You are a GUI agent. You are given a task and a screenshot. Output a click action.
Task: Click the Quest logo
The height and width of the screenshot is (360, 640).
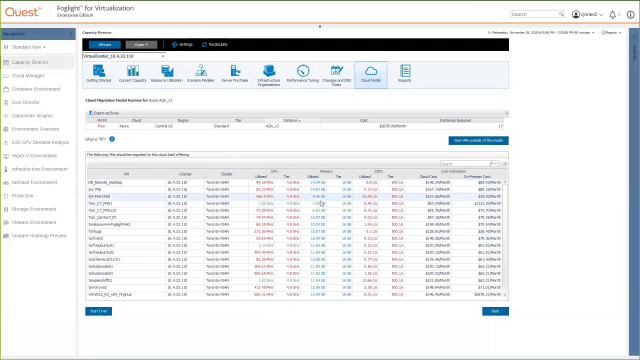coord(23,12)
